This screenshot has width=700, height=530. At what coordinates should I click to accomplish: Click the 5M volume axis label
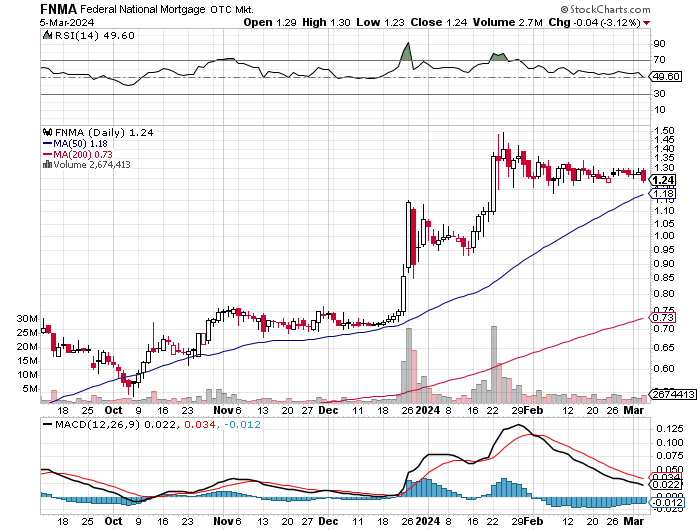click(30, 389)
